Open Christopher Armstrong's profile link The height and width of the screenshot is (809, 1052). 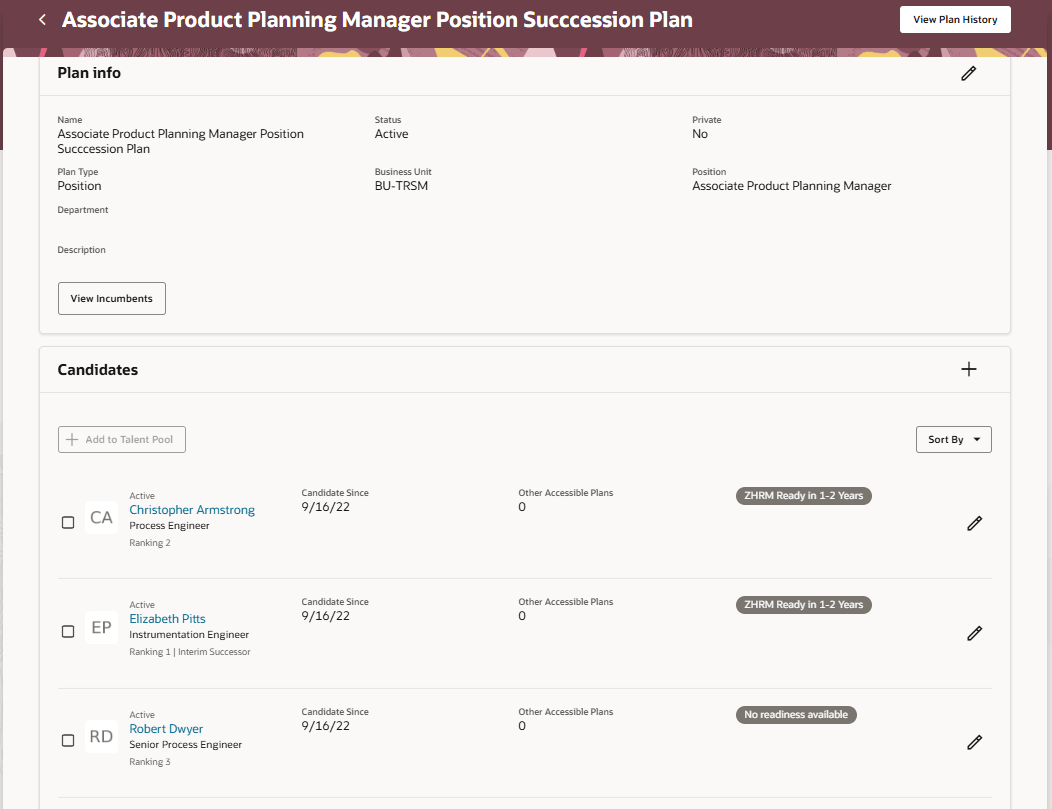click(192, 510)
